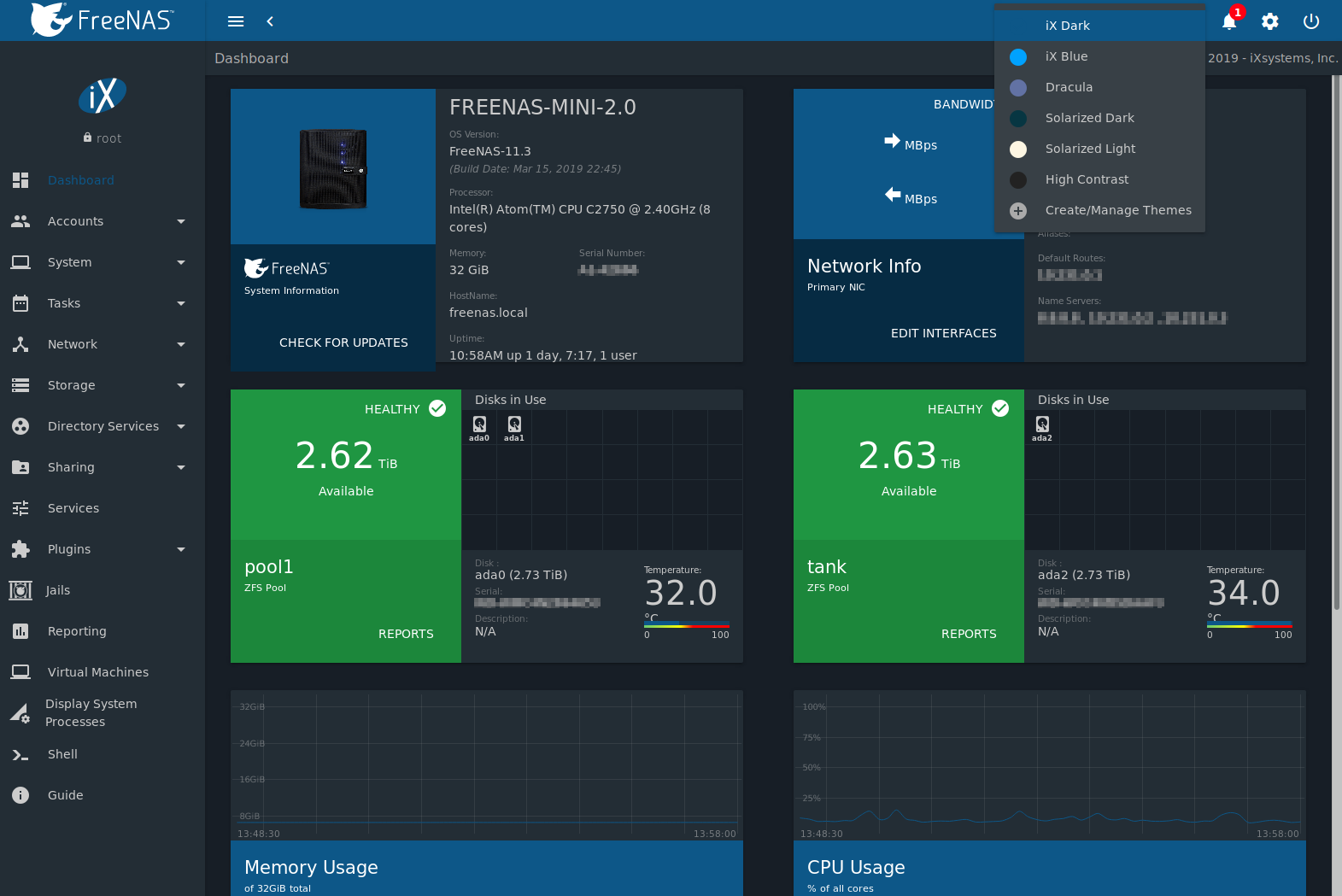The image size is (1342, 896).
Task: Open REPORTS for pool1
Action: pyautogui.click(x=406, y=634)
